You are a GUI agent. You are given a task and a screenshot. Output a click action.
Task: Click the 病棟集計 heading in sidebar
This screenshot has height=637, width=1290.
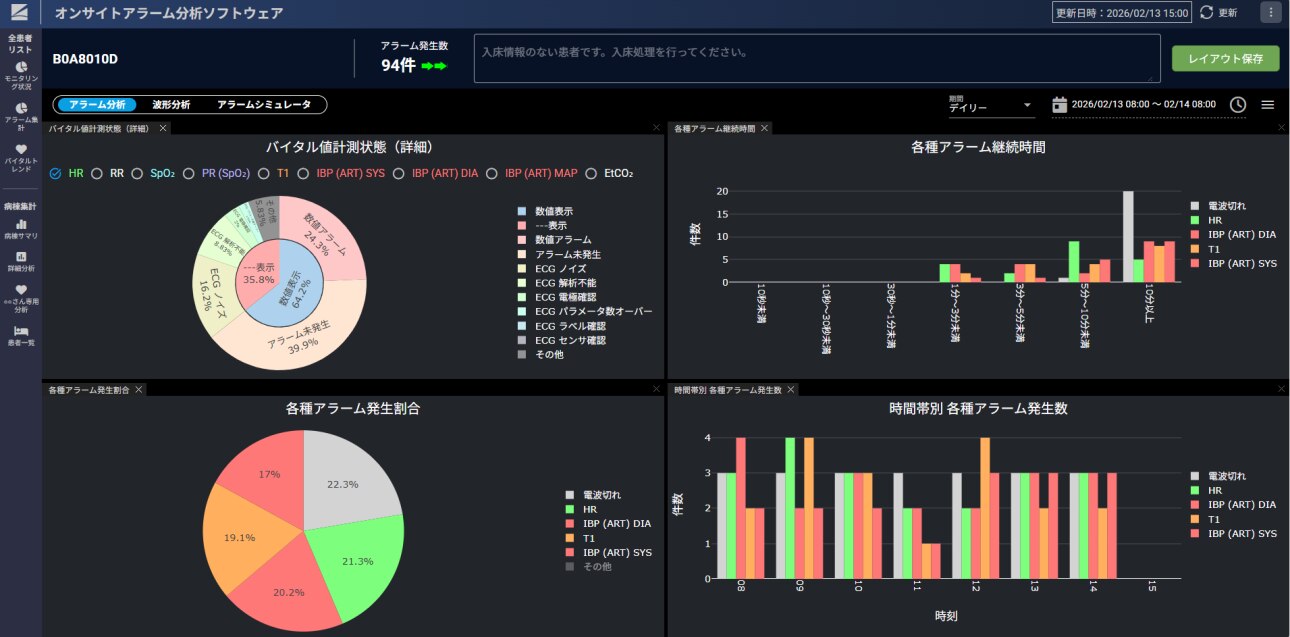tap(21, 206)
